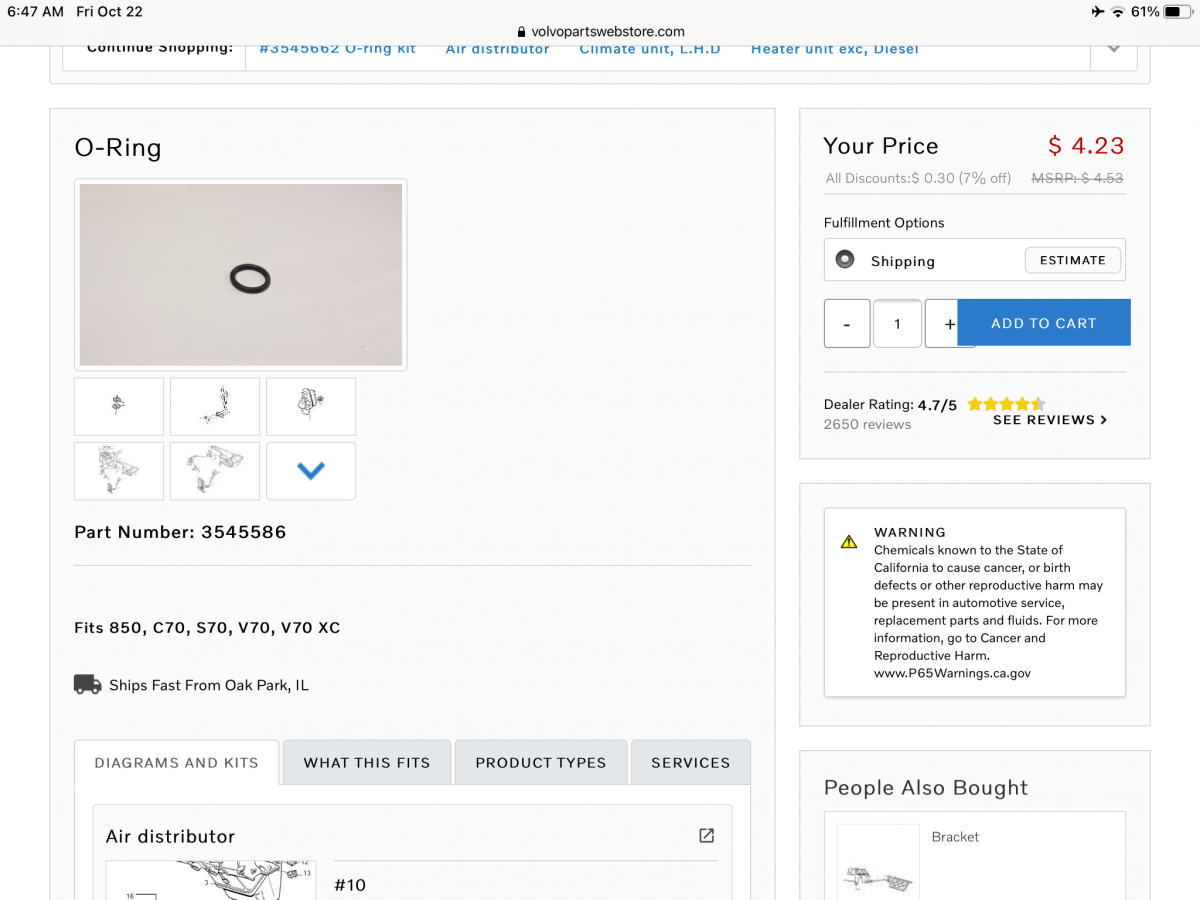Increase quantity with plus button
This screenshot has width=1200, height=900.
[942, 324]
